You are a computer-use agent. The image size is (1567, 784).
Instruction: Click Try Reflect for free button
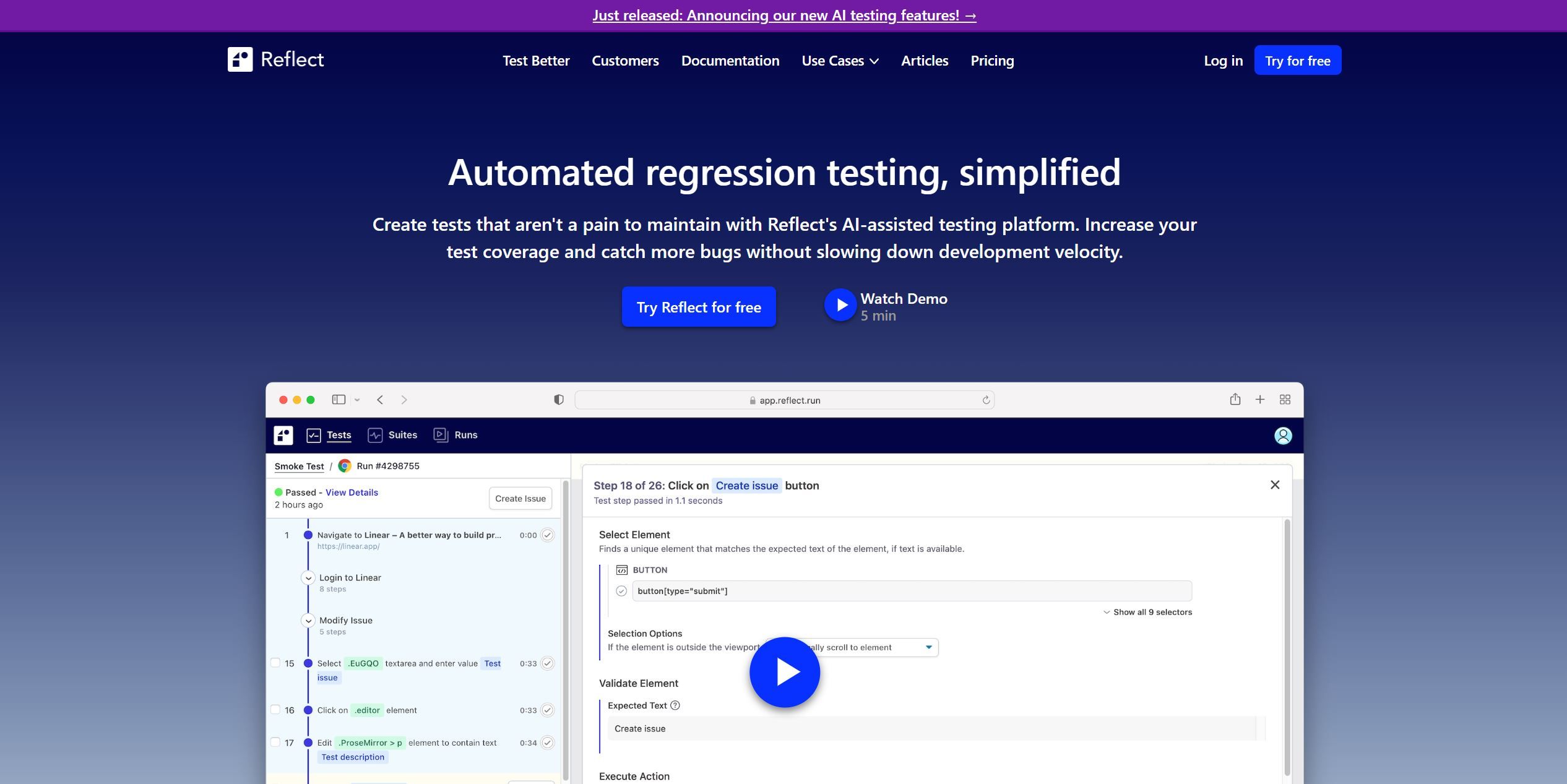pyautogui.click(x=699, y=306)
